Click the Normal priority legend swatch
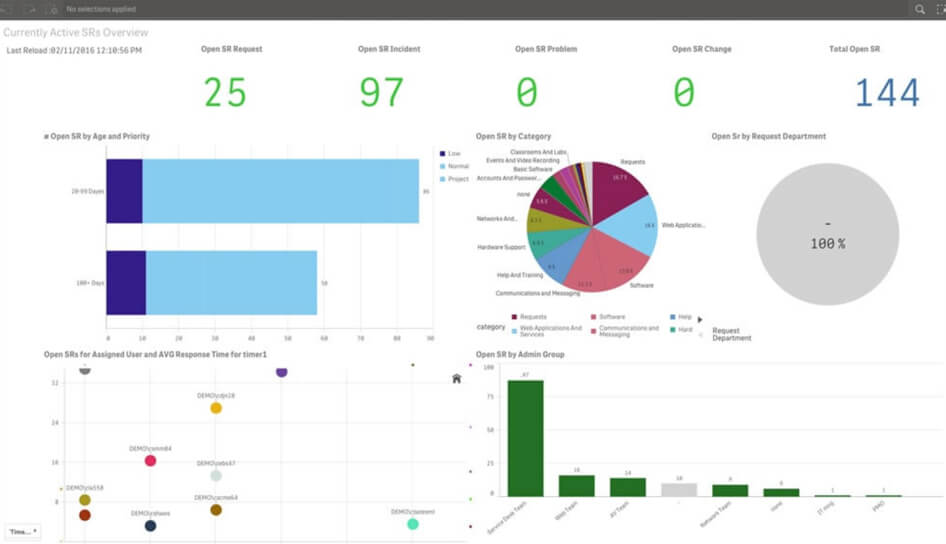This screenshot has width=946, height=544. point(442,166)
